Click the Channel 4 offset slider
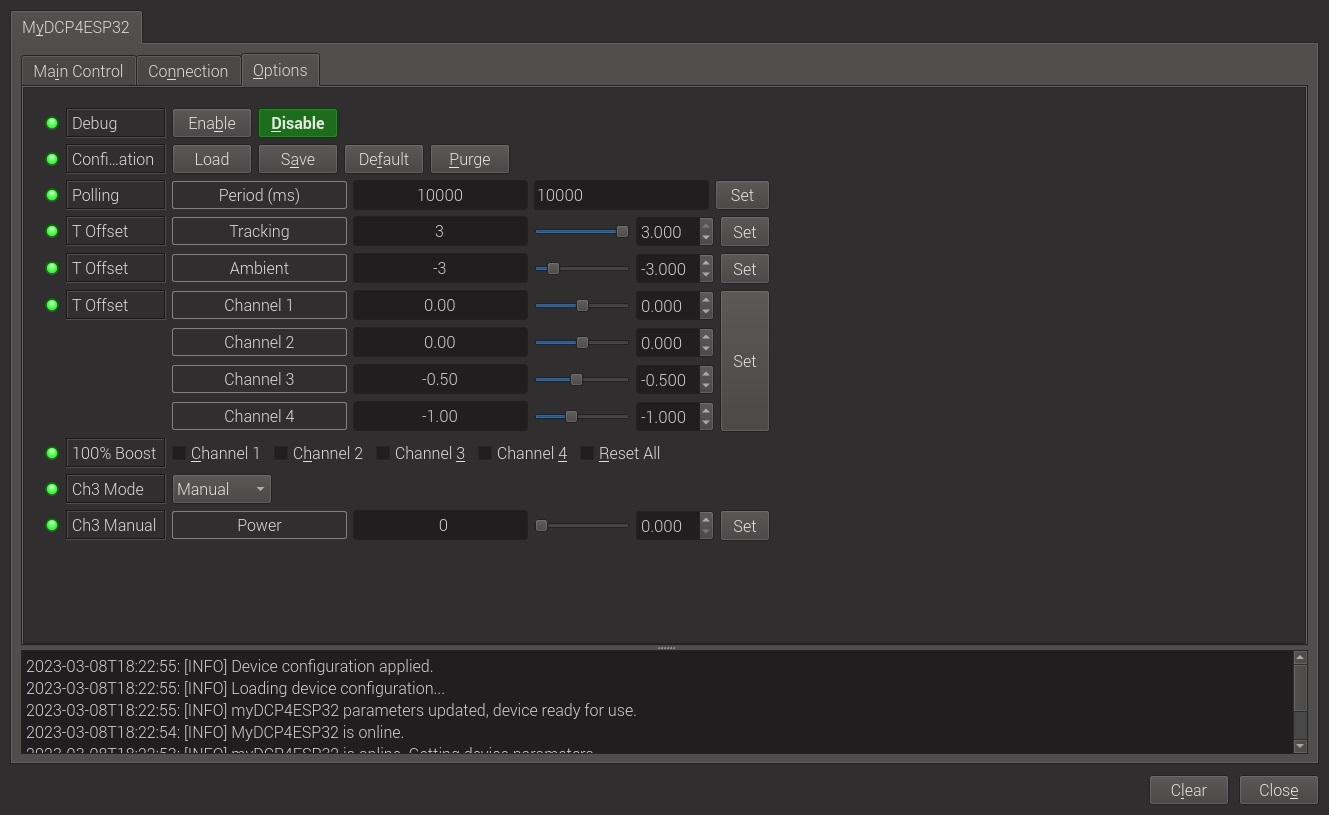The image size is (1329, 815). point(582,417)
